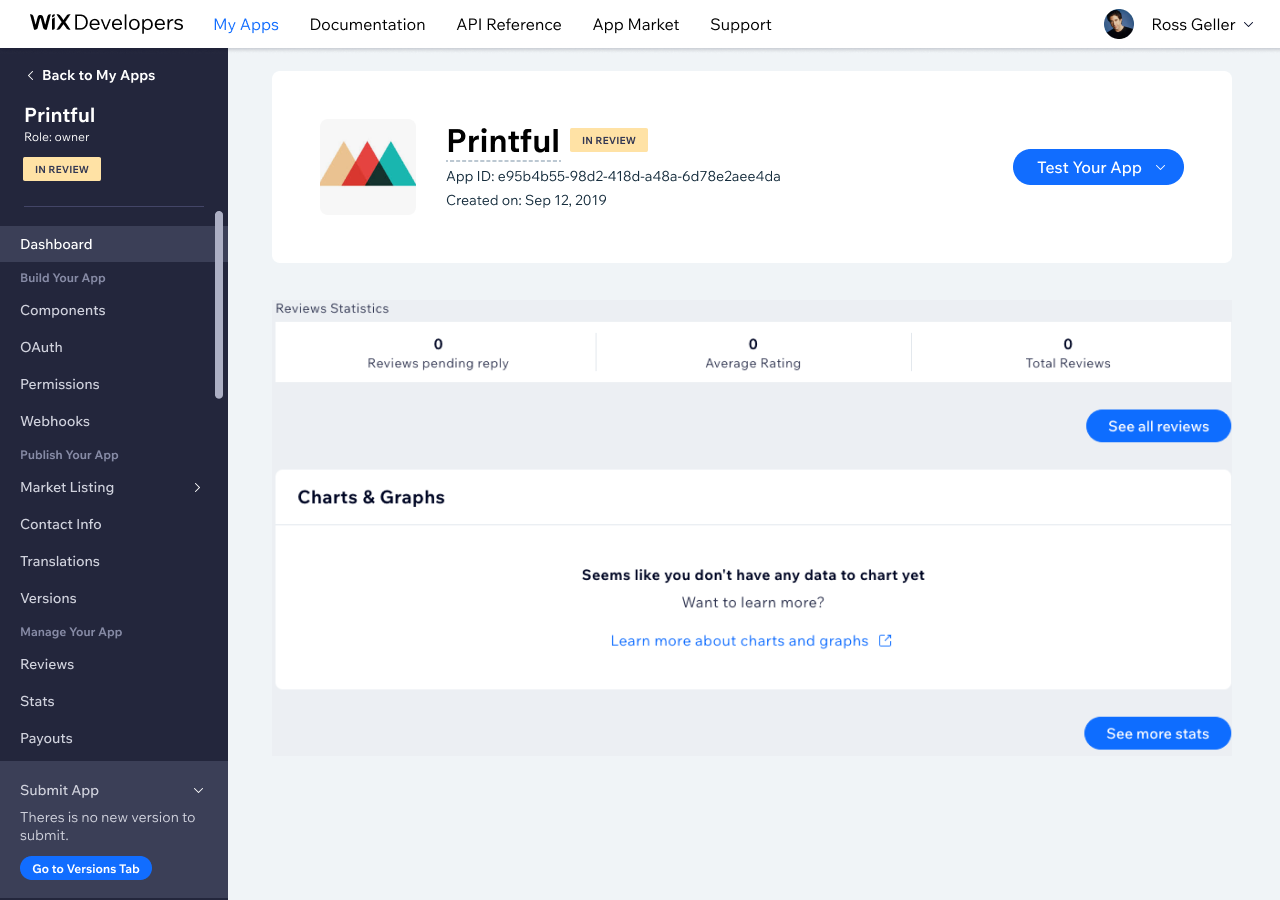Click the Printful app name in the sidebar
The width and height of the screenshot is (1280, 900).
tap(60, 115)
